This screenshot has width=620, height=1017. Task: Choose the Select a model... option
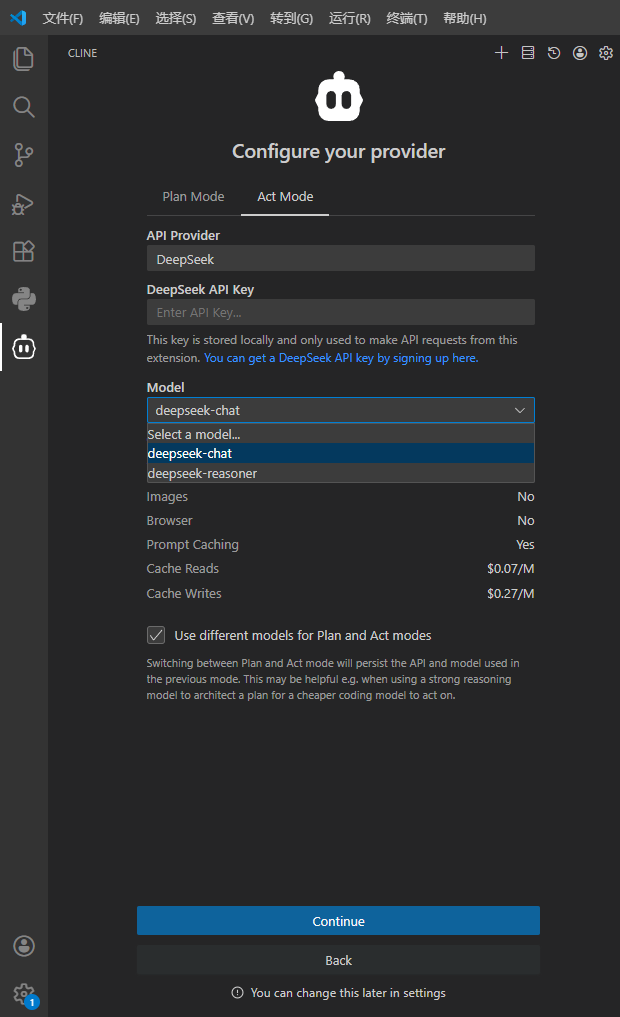(x=340, y=434)
